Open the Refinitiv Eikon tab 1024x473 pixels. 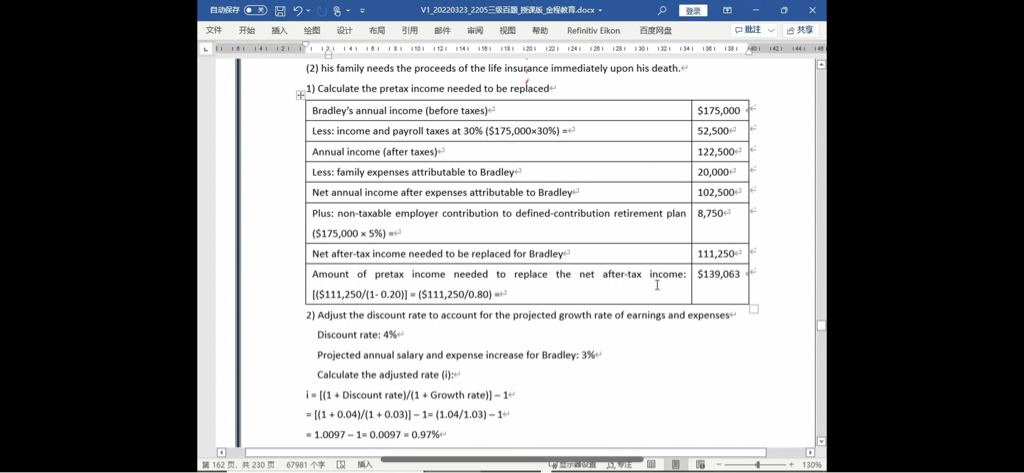(x=594, y=31)
